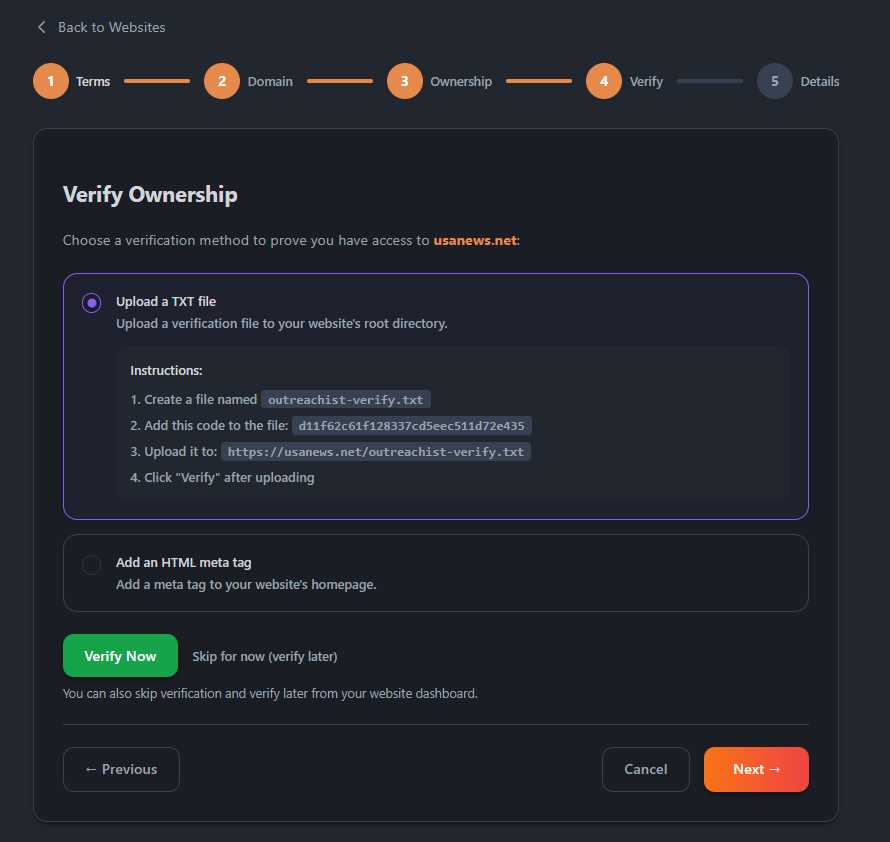Screen dimensions: 890x842
Task: Click the step 1 Terms circle icon
Action: (51, 81)
